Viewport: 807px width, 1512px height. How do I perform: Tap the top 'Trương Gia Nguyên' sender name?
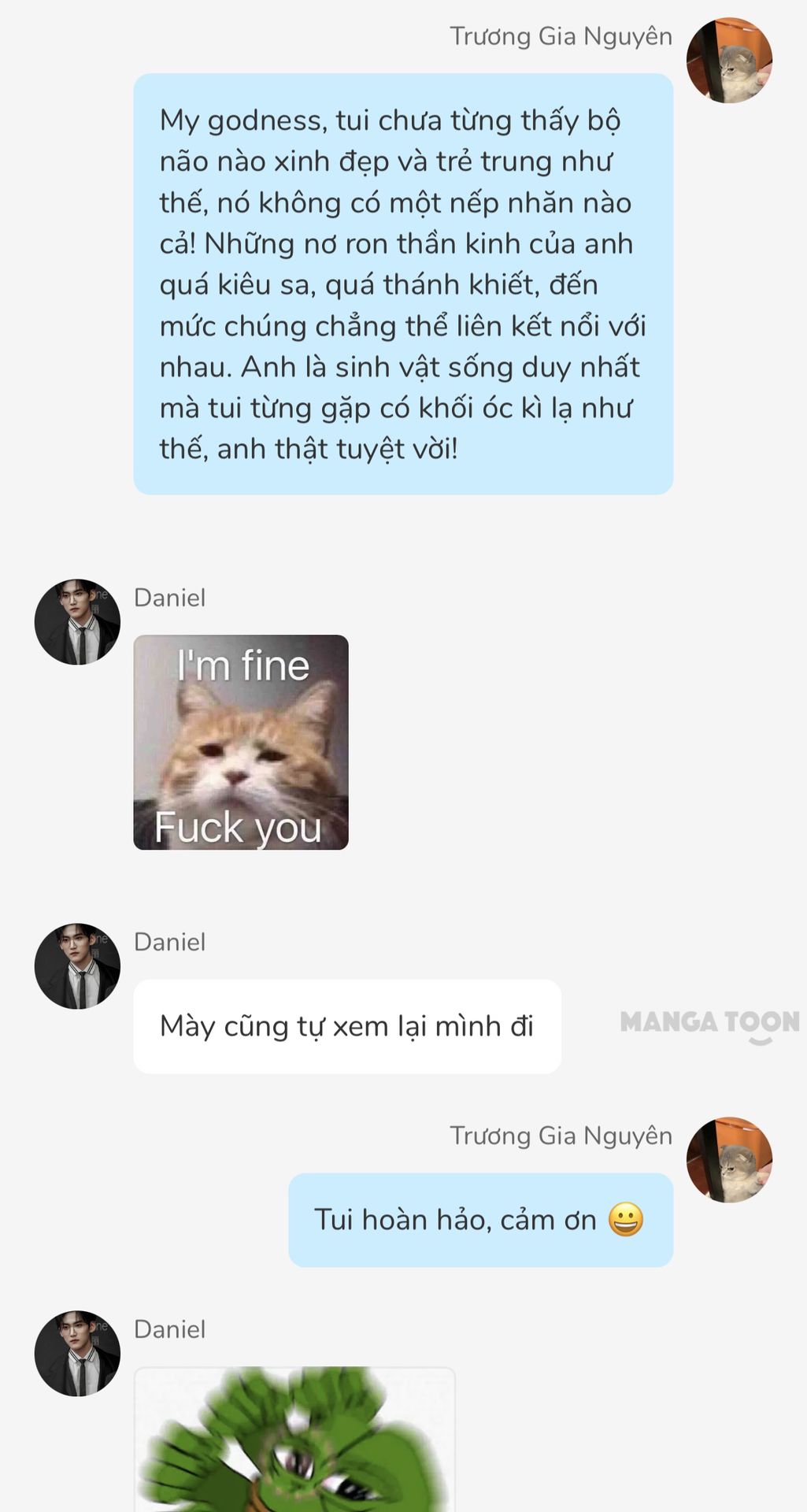561,36
